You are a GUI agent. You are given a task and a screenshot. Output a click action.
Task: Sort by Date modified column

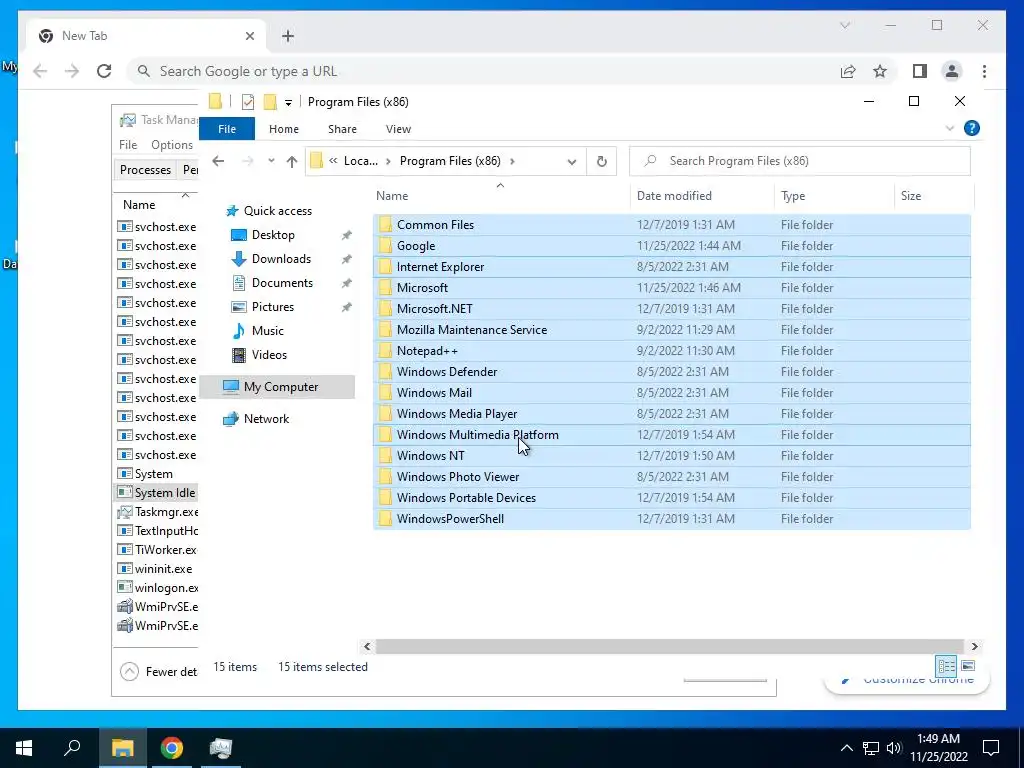point(702,195)
